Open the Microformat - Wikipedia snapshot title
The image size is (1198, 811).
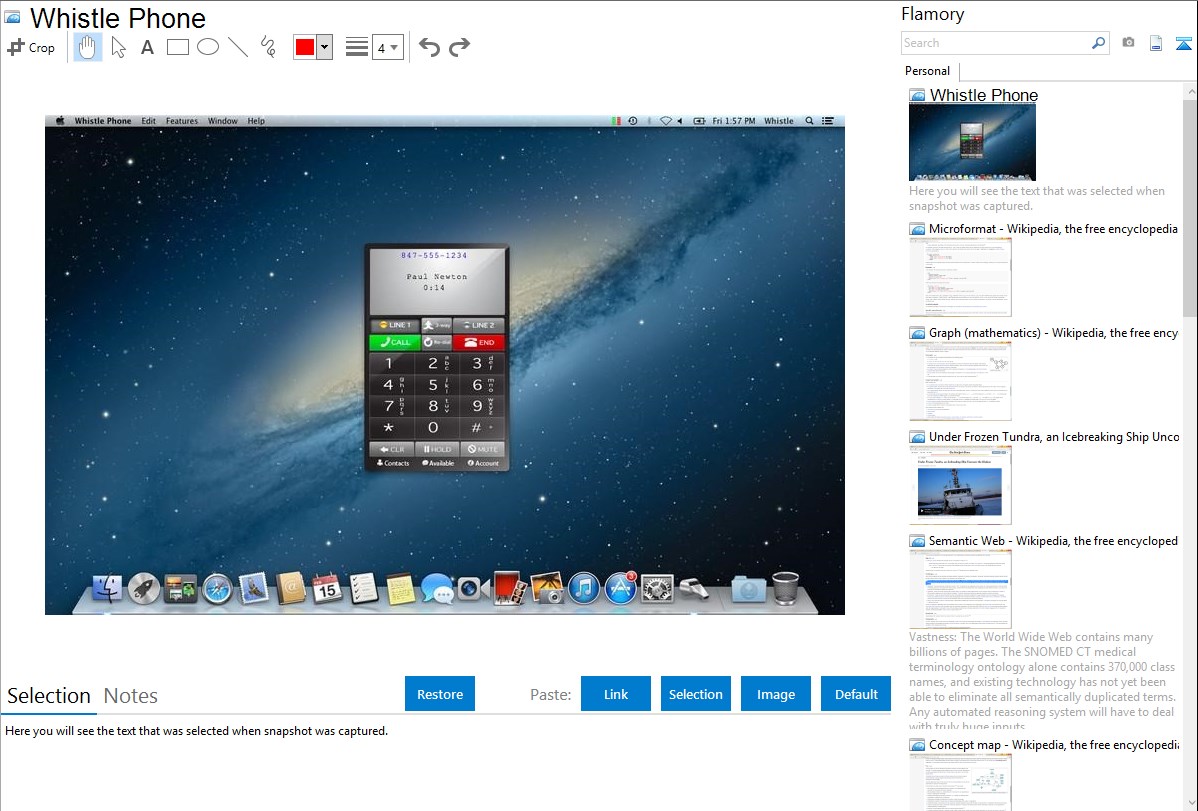1053,229
